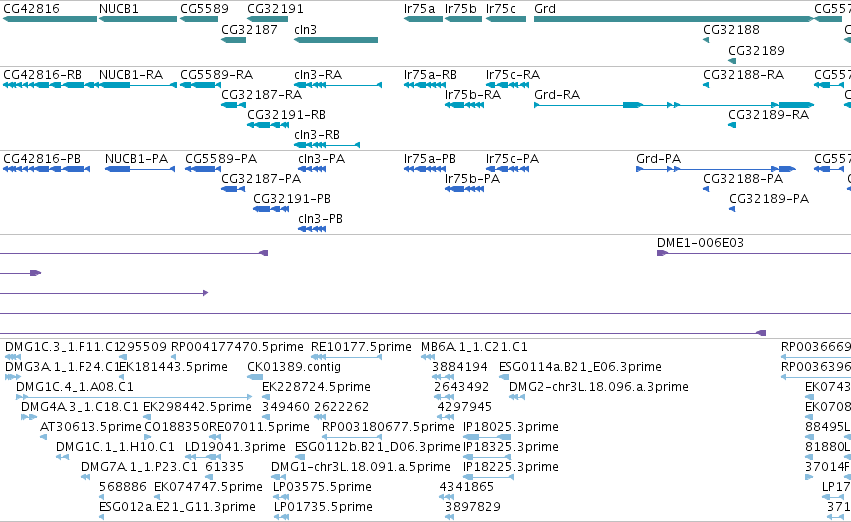
Task: Select the LP03575.5prime EST label
Action: pyautogui.click(x=322, y=487)
